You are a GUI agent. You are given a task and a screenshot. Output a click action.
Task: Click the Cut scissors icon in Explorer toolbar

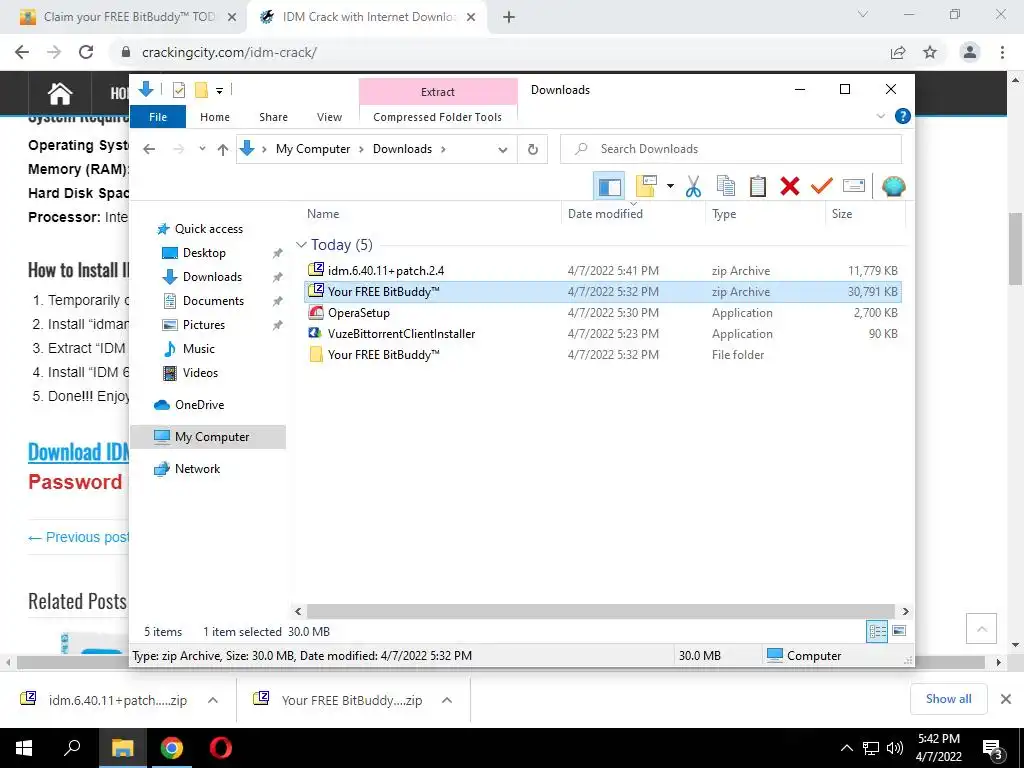click(x=693, y=187)
